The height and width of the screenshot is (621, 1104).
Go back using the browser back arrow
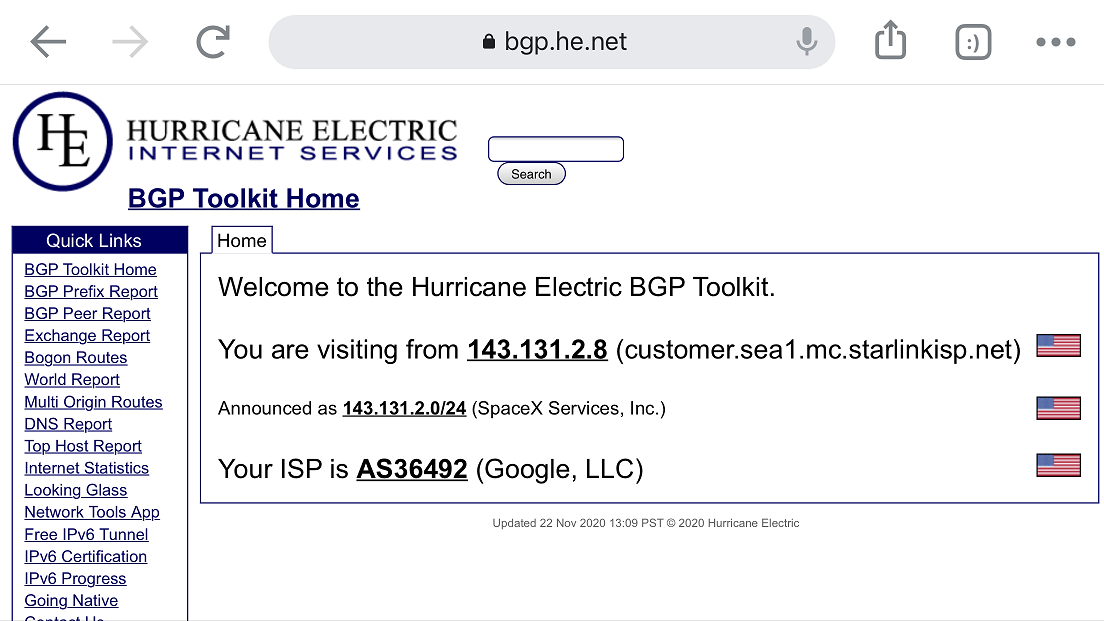(48, 42)
